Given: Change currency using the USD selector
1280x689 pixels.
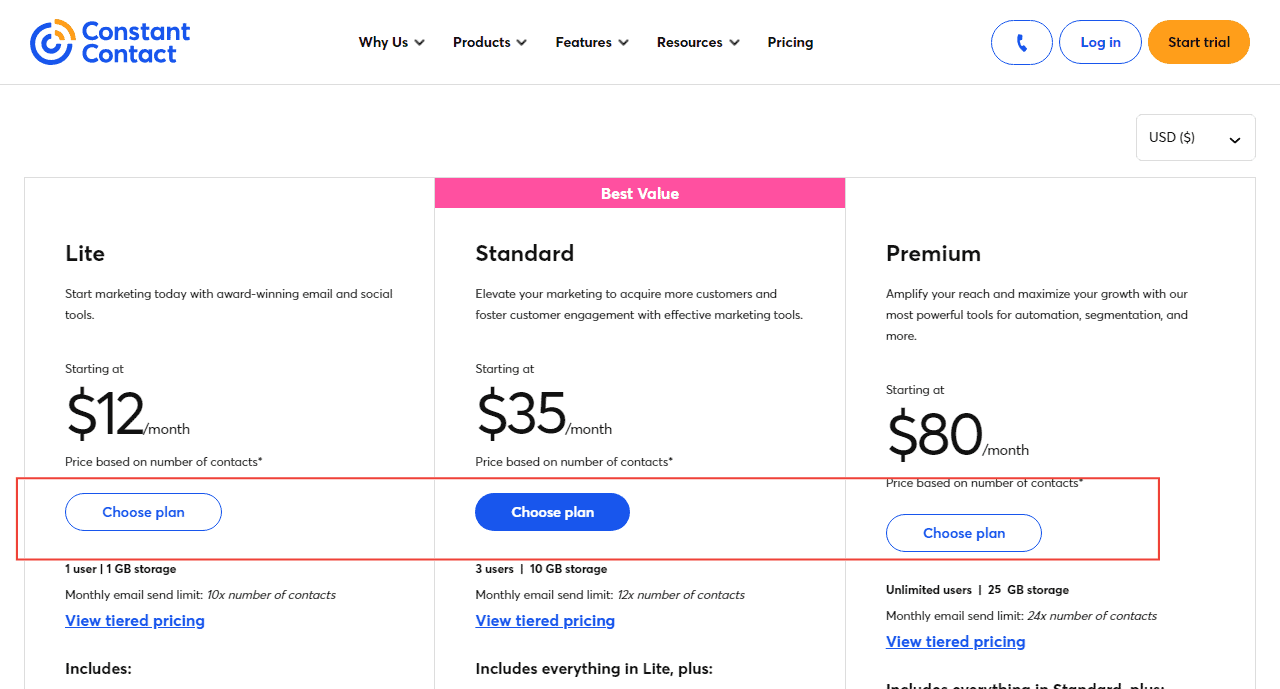Looking at the screenshot, I should pos(1195,137).
